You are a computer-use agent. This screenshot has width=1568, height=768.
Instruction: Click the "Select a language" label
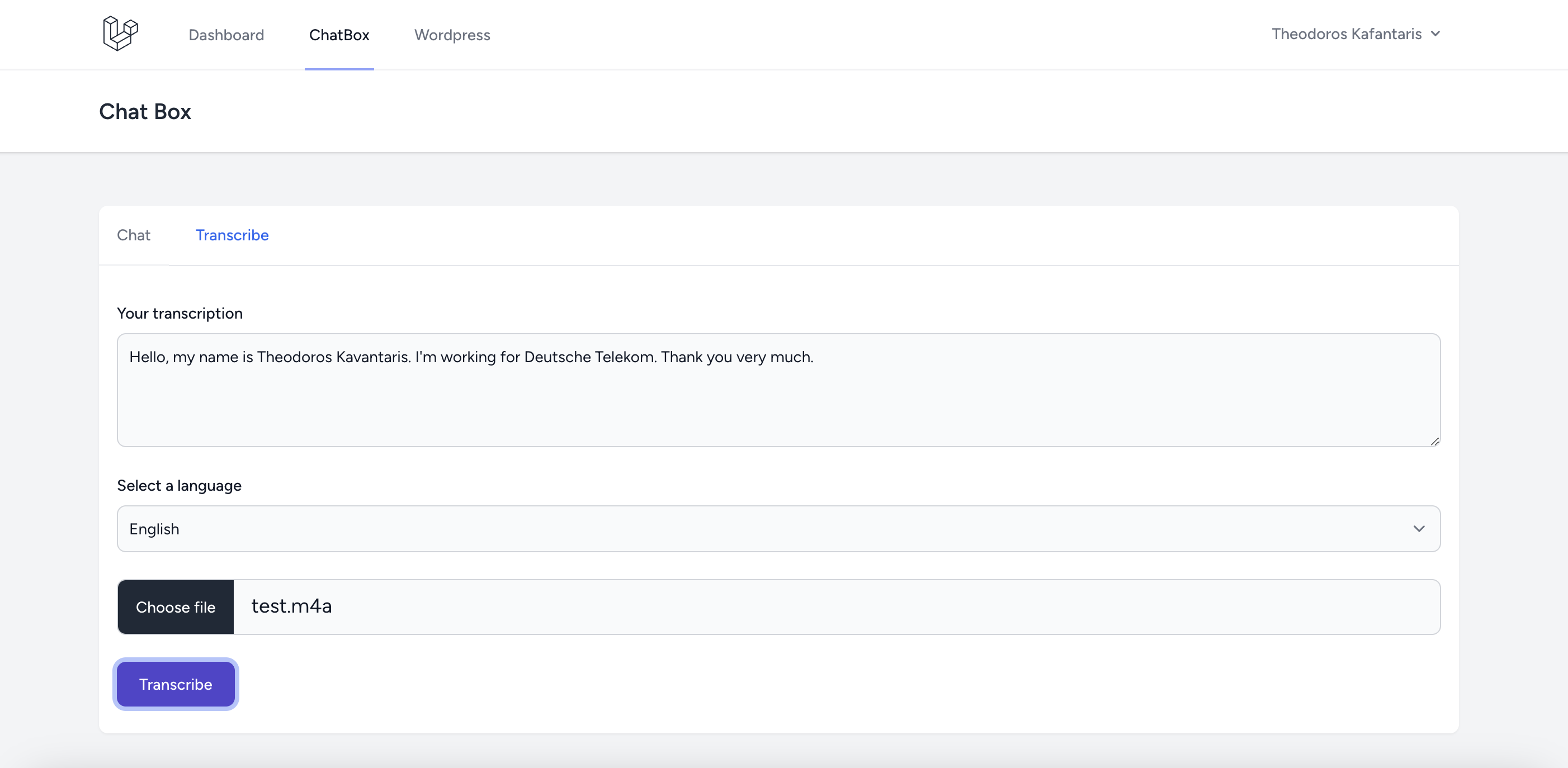(179, 486)
